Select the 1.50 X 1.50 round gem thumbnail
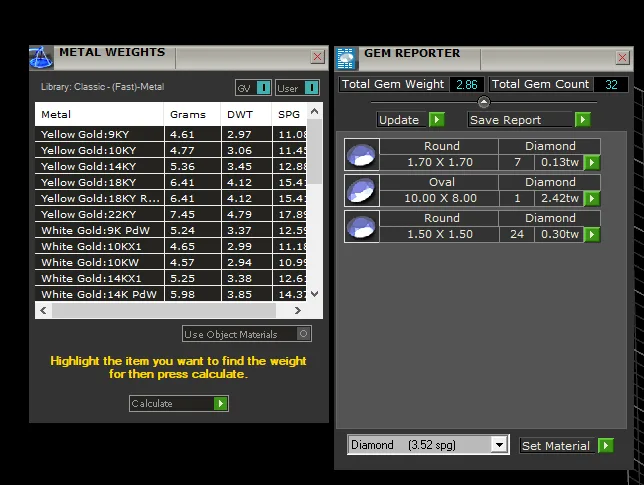The width and height of the screenshot is (644, 485). 361,227
